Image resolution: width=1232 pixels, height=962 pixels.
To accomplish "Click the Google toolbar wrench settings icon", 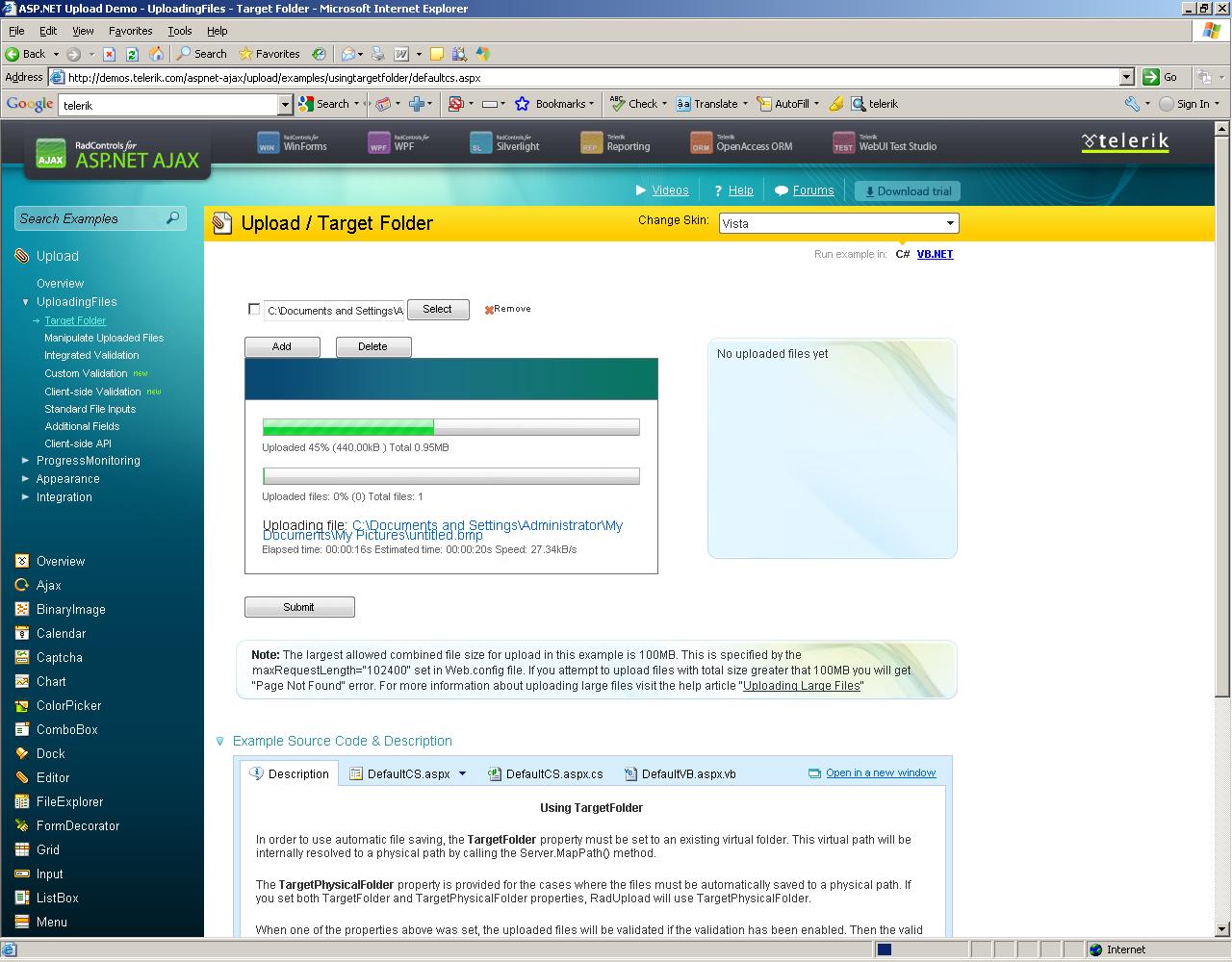I will click(x=1132, y=104).
